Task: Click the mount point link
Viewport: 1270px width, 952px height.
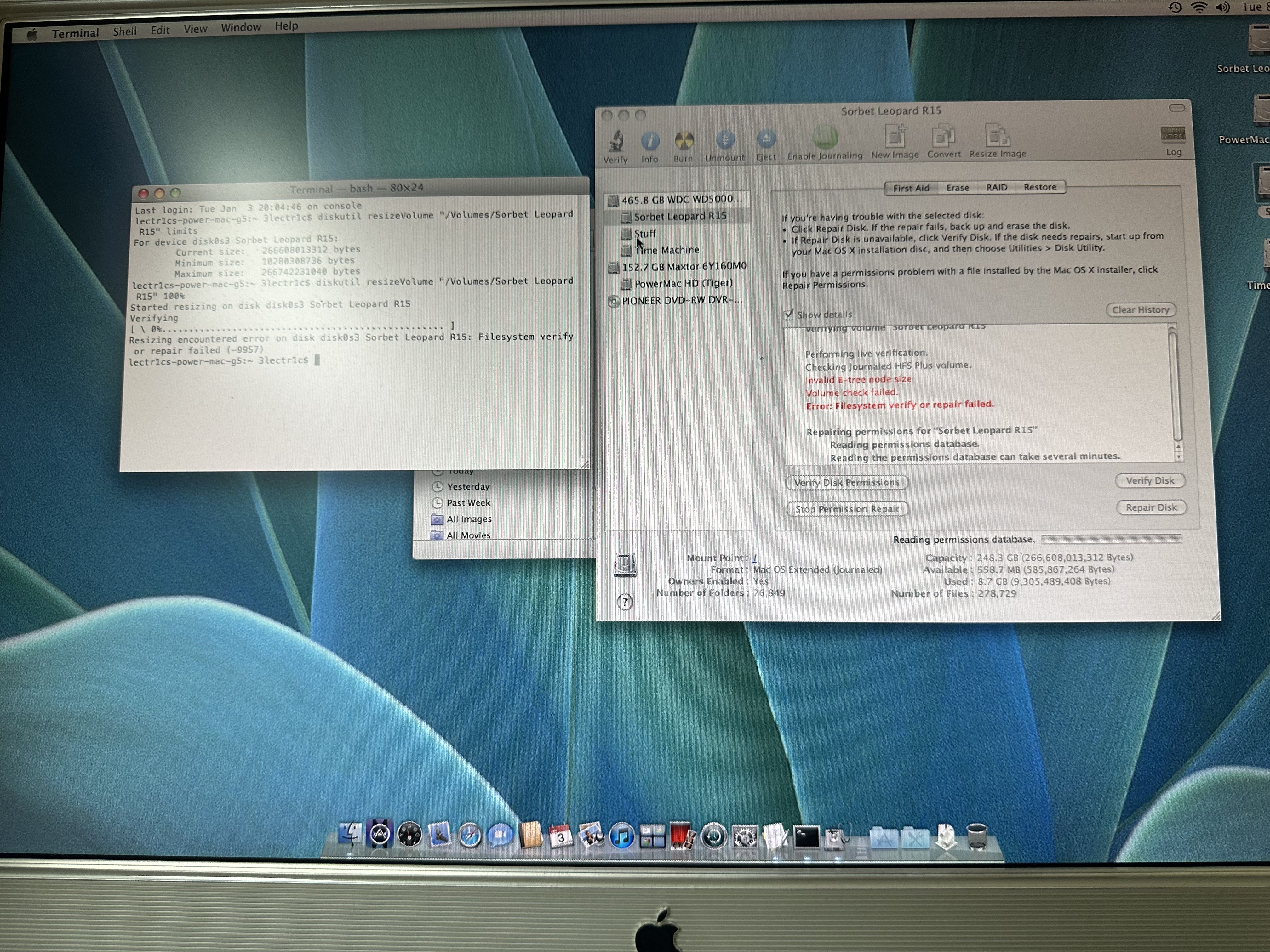Action: pos(755,558)
